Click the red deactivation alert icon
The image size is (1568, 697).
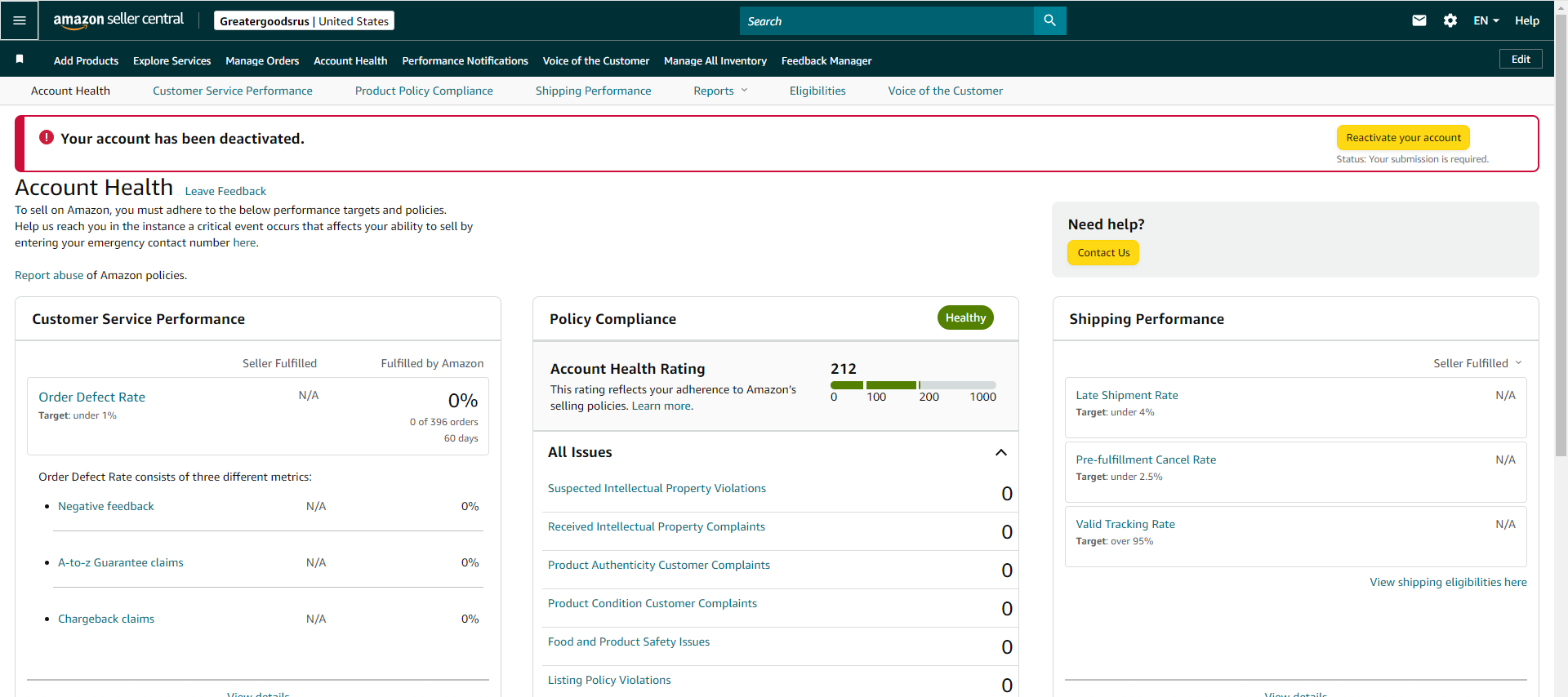coord(47,137)
